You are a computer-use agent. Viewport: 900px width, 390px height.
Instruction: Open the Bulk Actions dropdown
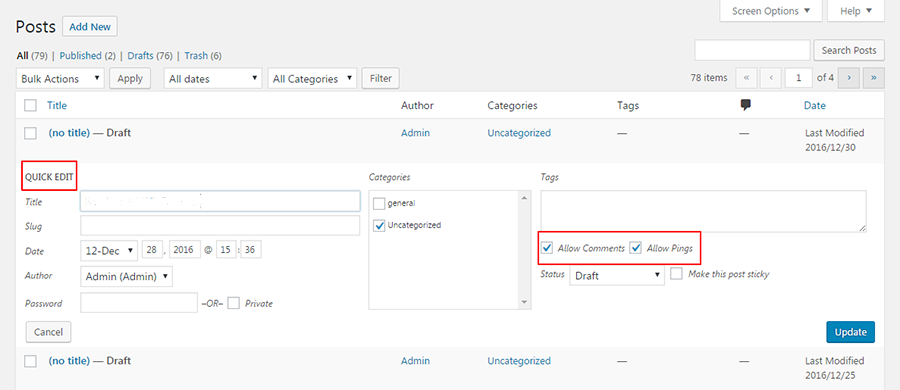pyautogui.click(x=60, y=79)
